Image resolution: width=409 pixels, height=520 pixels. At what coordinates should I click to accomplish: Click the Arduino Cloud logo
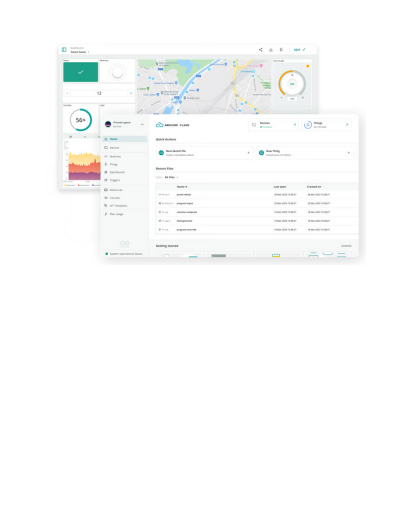tap(172, 125)
